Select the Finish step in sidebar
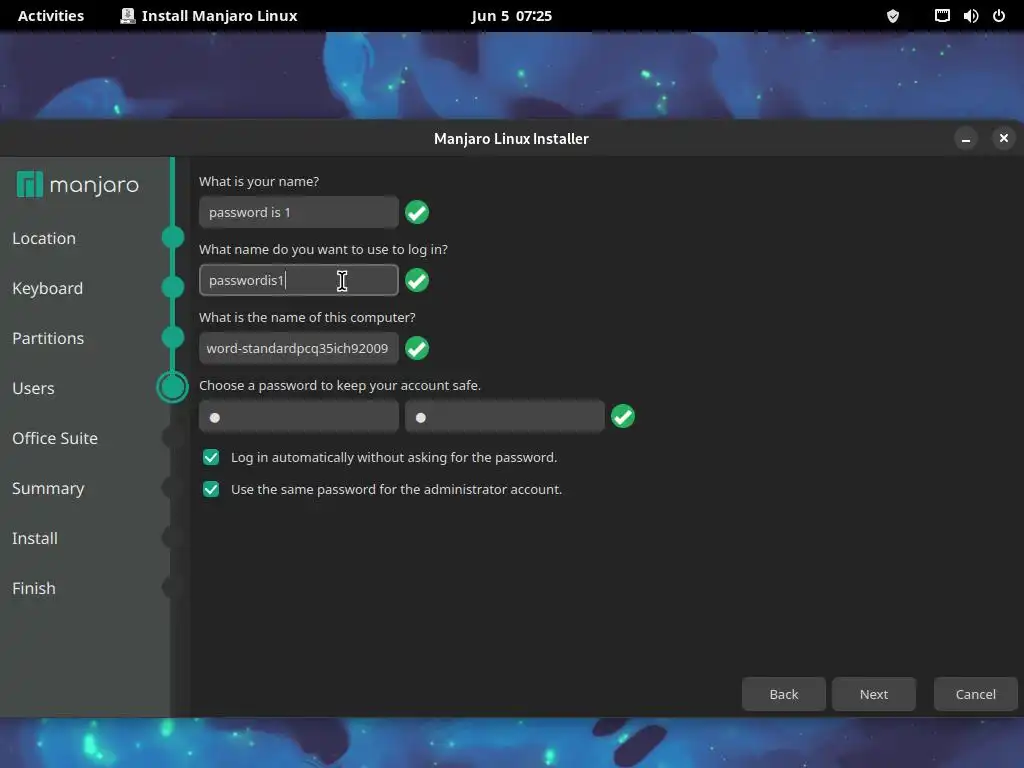This screenshot has width=1024, height=768. tap(34, 588)
